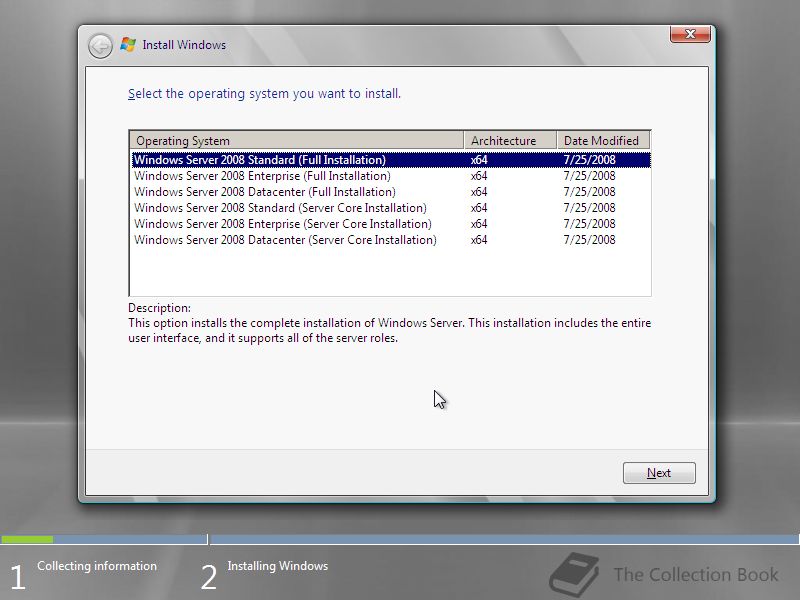
Task: Click the Installing Windows step label
Action: (278, 566)
